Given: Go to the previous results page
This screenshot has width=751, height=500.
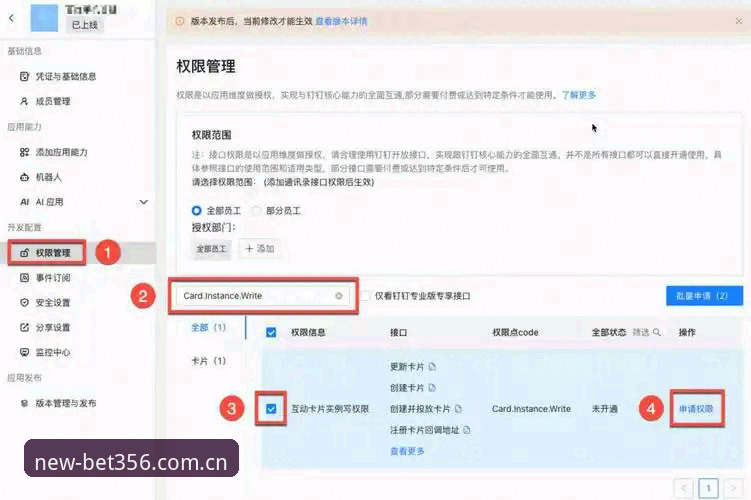Looking at the screenshot, I should pyautogui.click(x=683, y=488).
